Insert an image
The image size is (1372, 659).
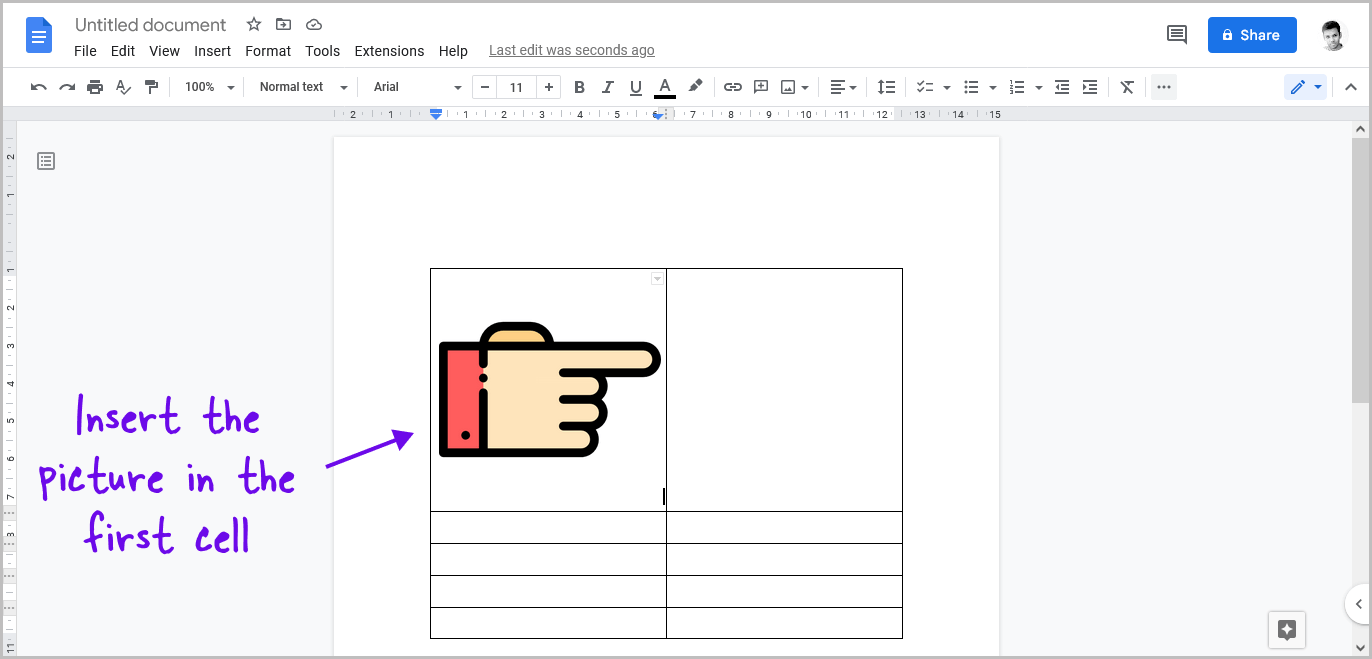point(788,87)
